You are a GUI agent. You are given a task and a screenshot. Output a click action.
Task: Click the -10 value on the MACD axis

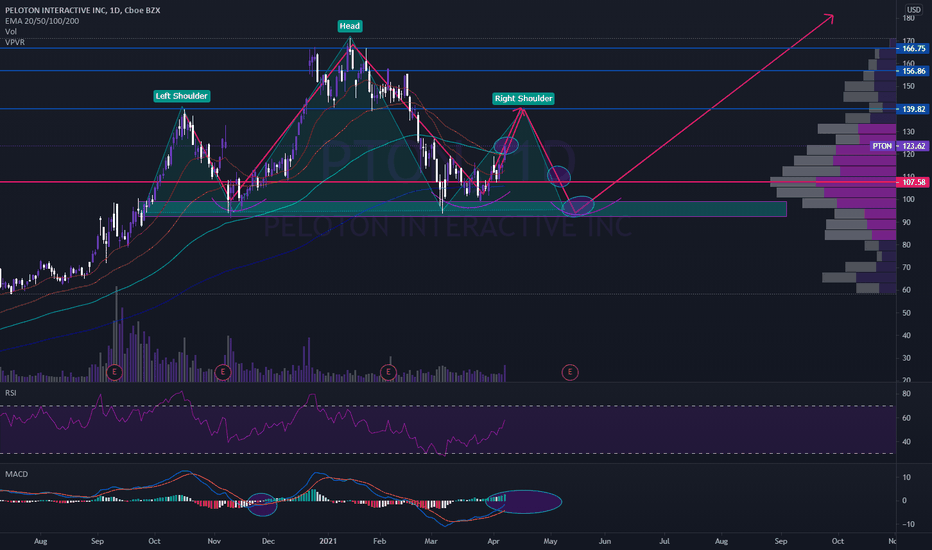click(x=907, y=524)
